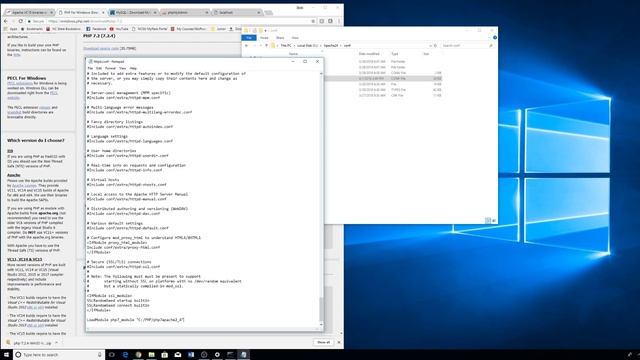Switch Explorer to details view via corner icon

488,221
